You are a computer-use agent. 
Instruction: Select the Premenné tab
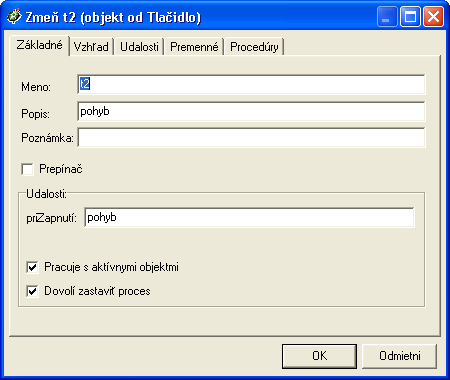(x=194, y=47)
